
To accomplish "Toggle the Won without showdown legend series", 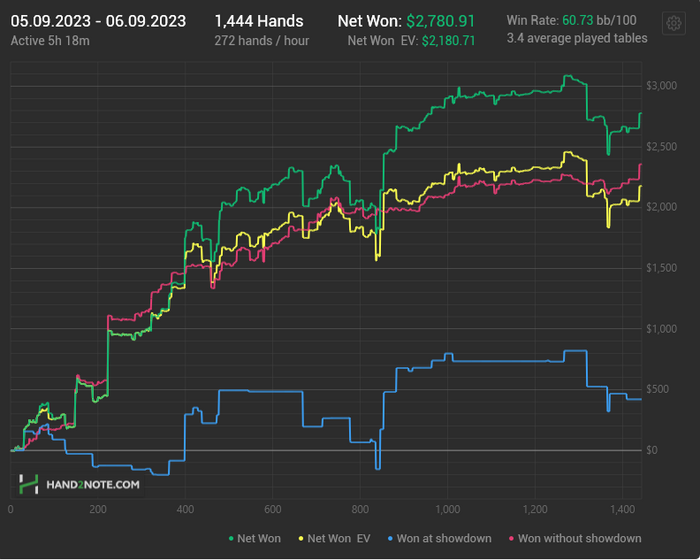I will (x=575, y=539).
